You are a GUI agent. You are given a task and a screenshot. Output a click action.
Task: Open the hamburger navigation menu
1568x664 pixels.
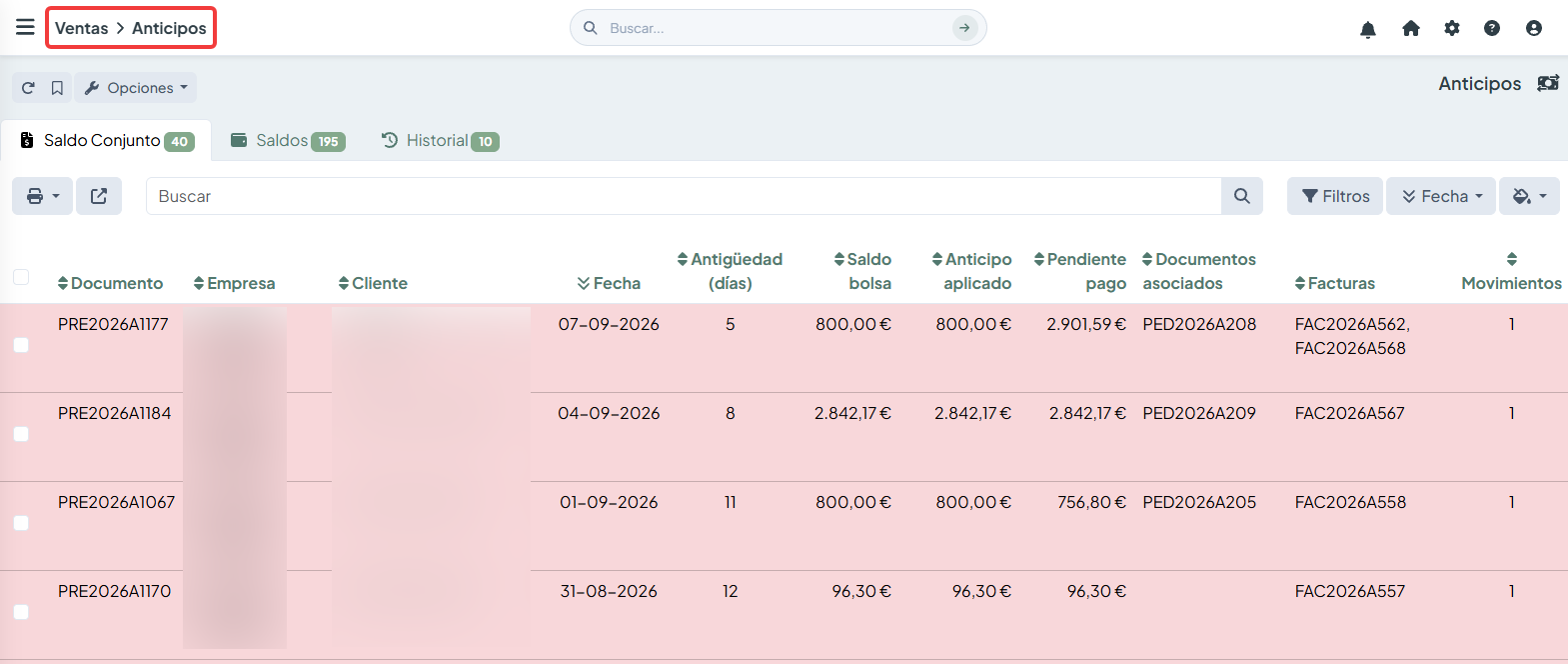(25, 27)
